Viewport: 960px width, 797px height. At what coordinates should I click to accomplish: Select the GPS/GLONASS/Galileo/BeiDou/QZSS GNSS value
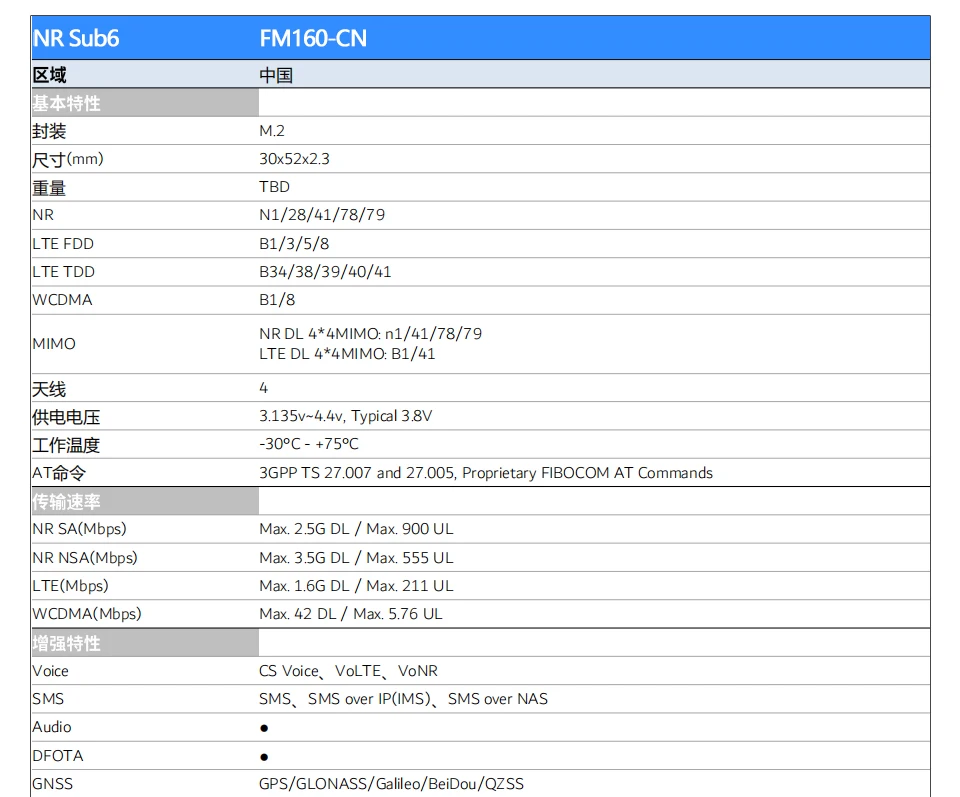(391, 784)
